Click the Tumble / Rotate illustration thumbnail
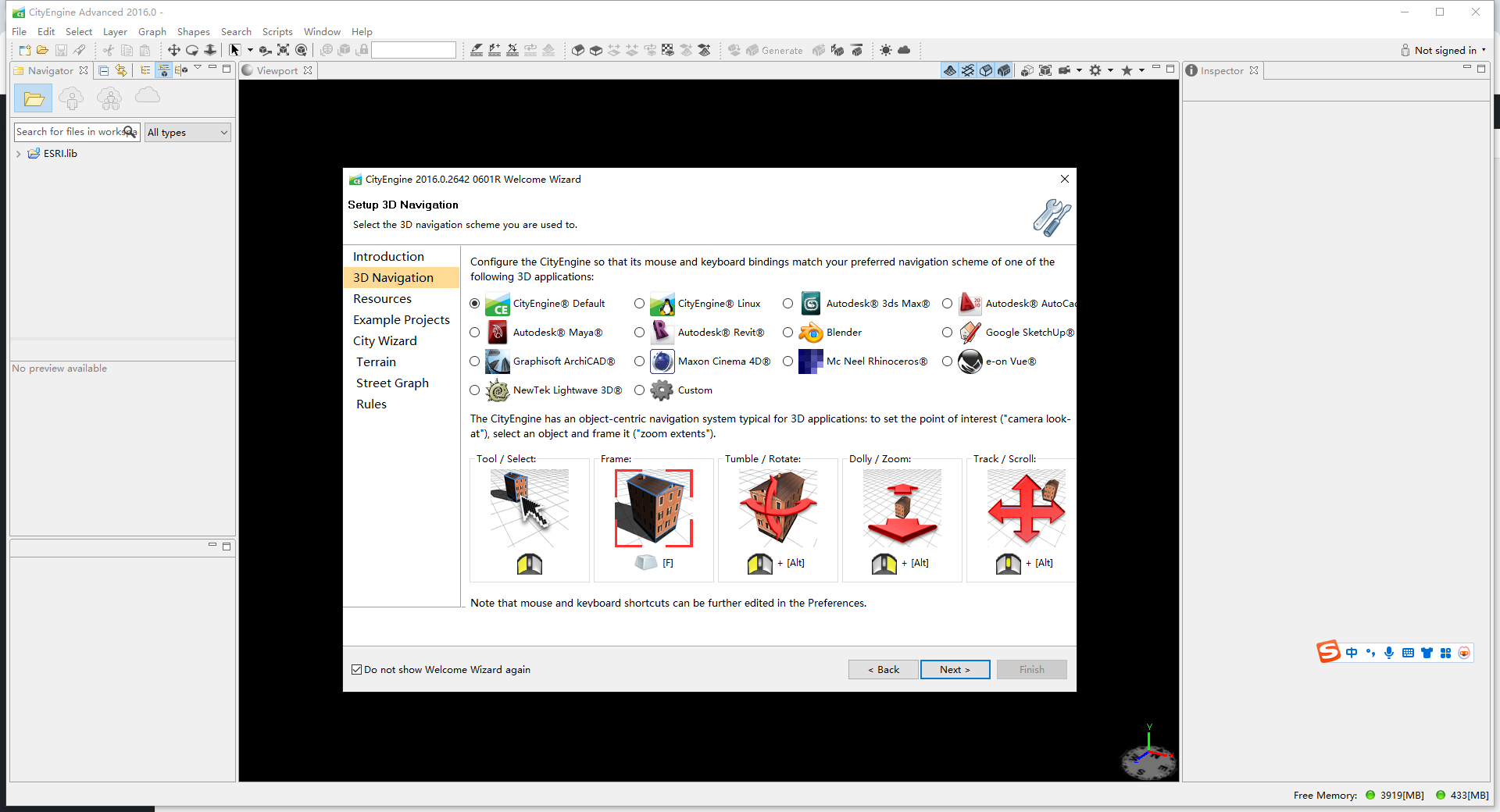1500x812 pixels. (x=778, y=508)
